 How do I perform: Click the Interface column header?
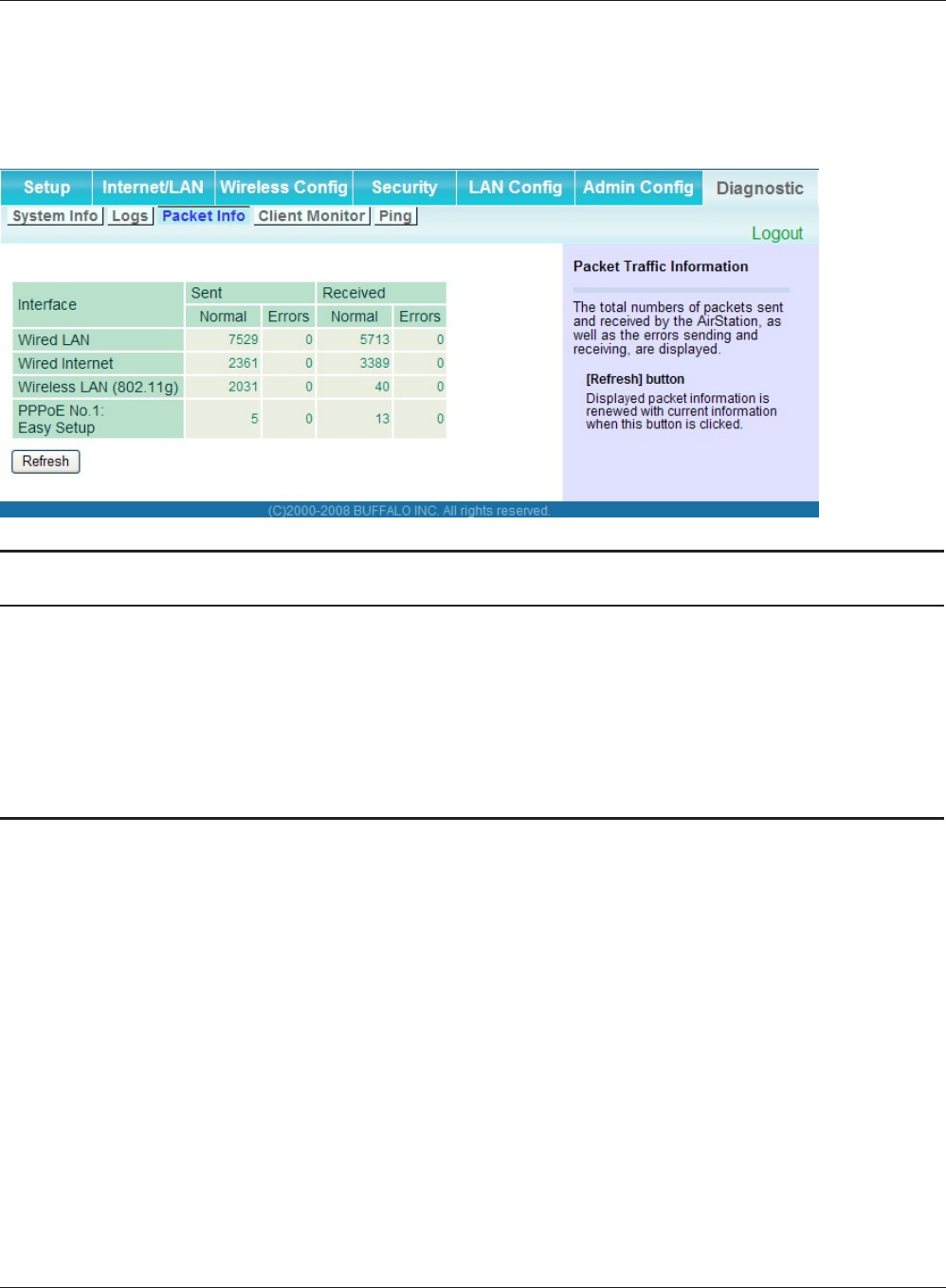pos(98,304)
